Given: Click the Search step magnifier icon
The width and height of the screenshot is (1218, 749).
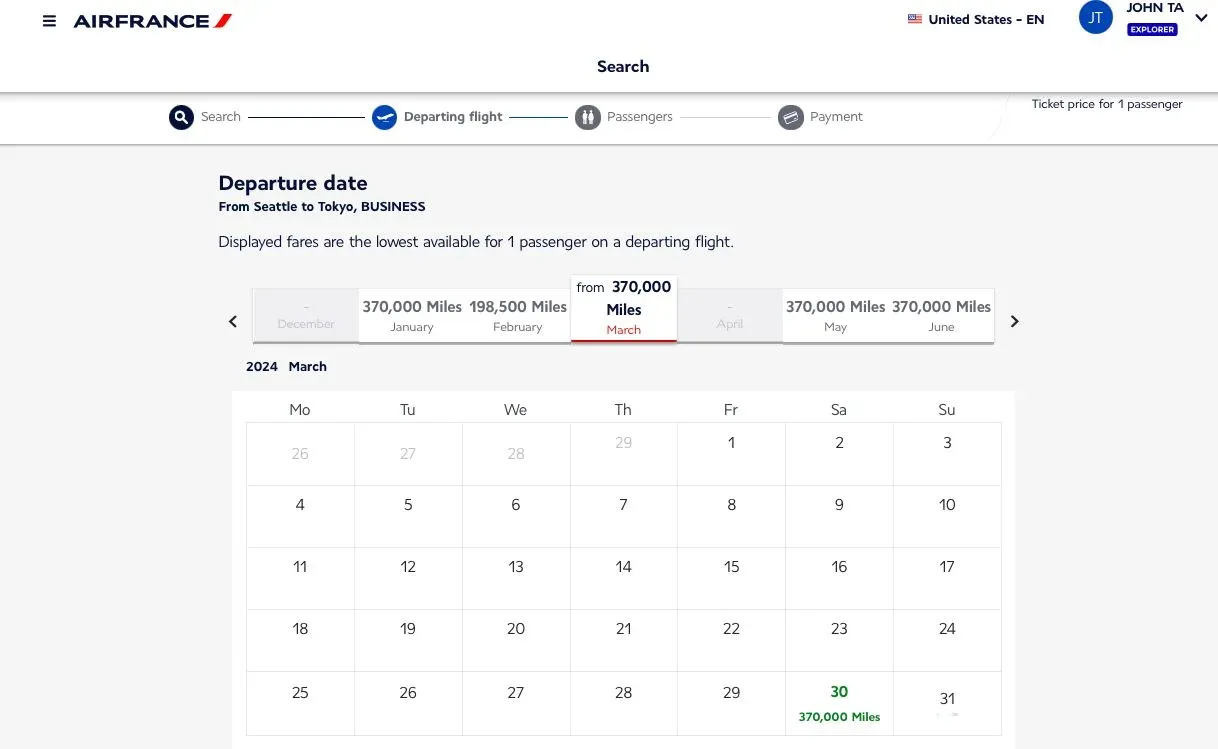Looking at the screenshot, I should tap(181, 118).
